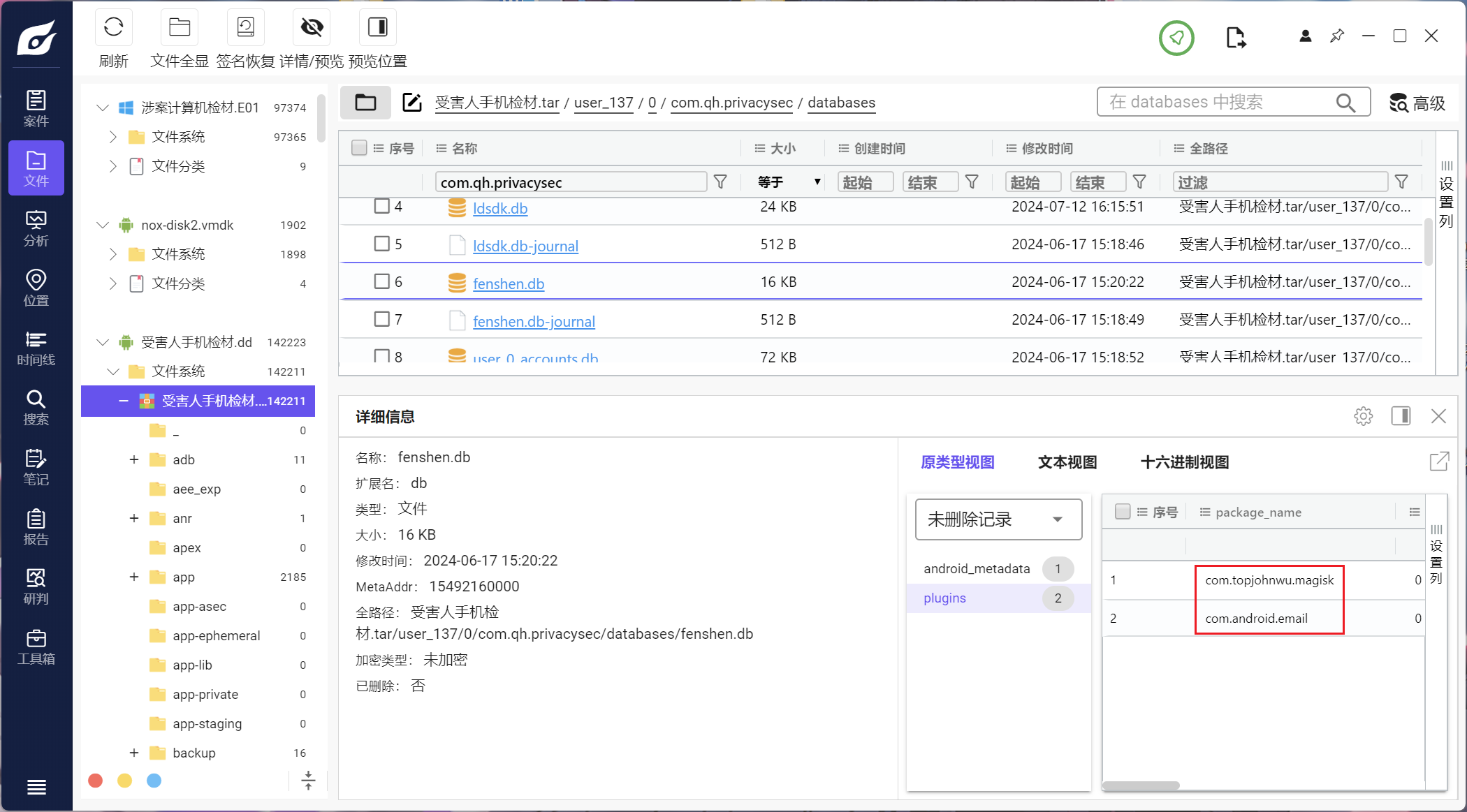Image resolution: width=1467 pixels, height=812 pixels.
Task: Expand 文件系统 under 涉案计算机检材.E01
Action: (113, 137)
